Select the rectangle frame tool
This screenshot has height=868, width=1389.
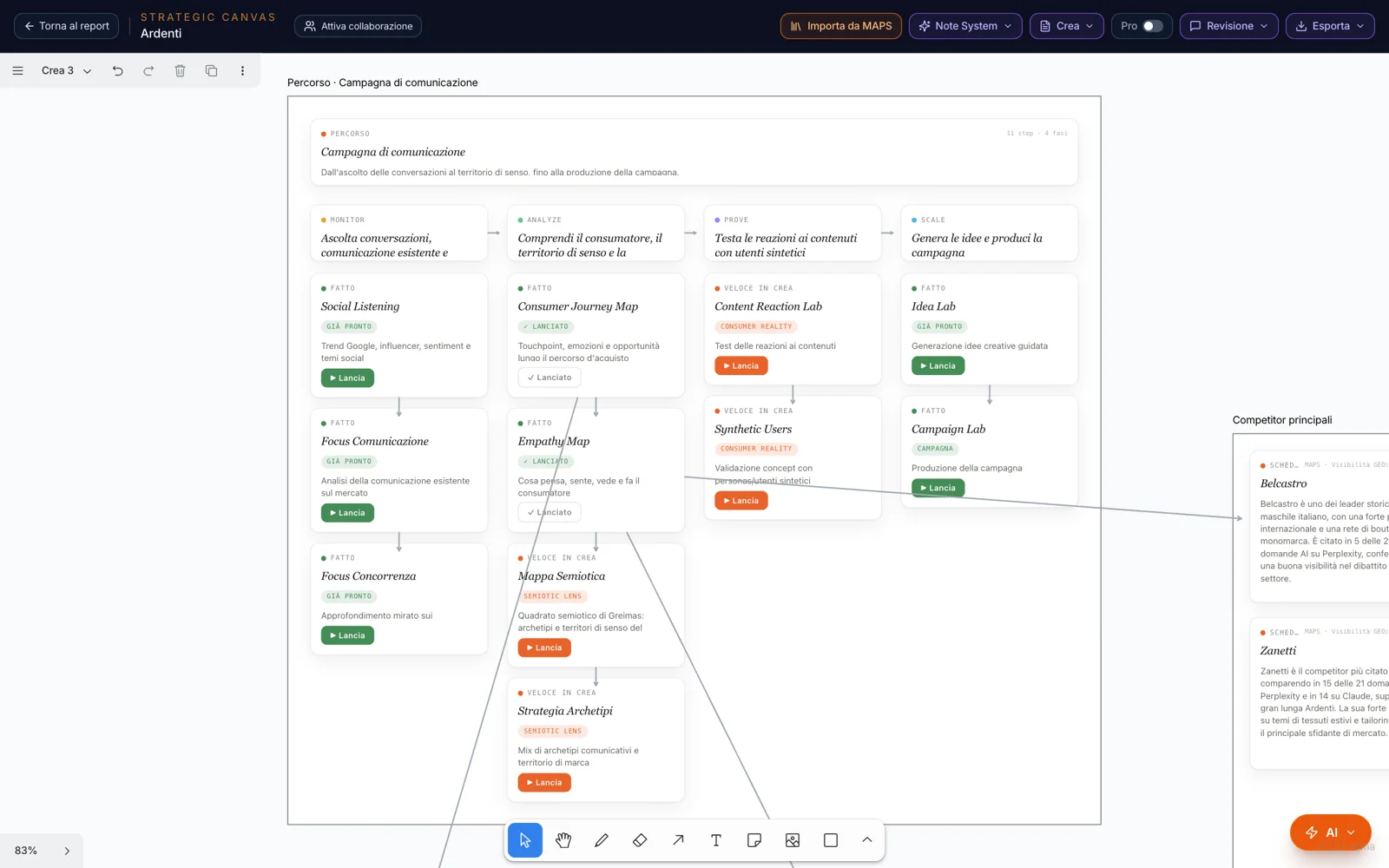pyautogui.click(x=831, y=840)
